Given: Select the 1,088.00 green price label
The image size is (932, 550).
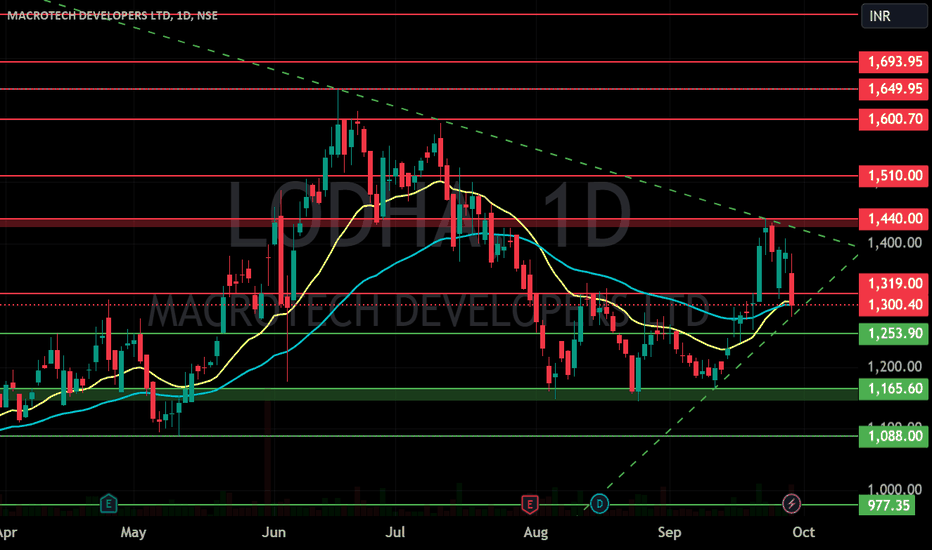Looking at the screenshot, I should coord(893,436).
